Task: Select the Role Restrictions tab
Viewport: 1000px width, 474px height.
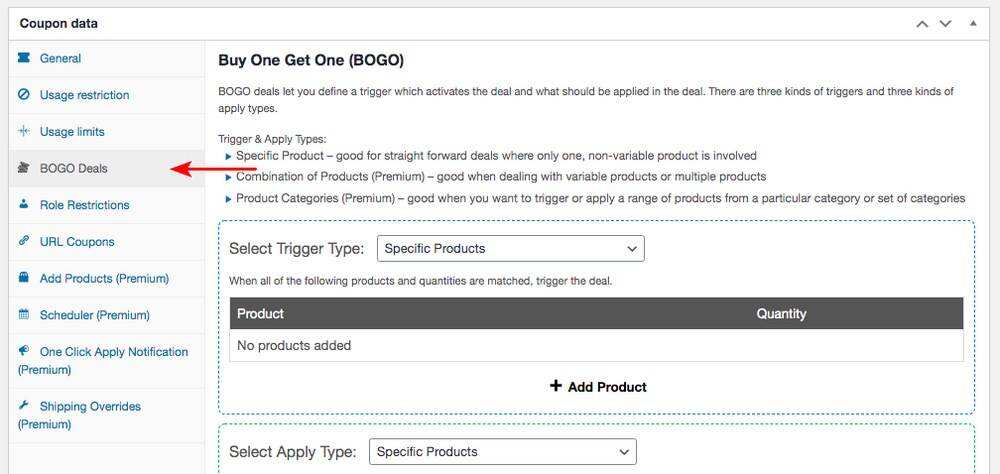Action: [x=84, y=205]
